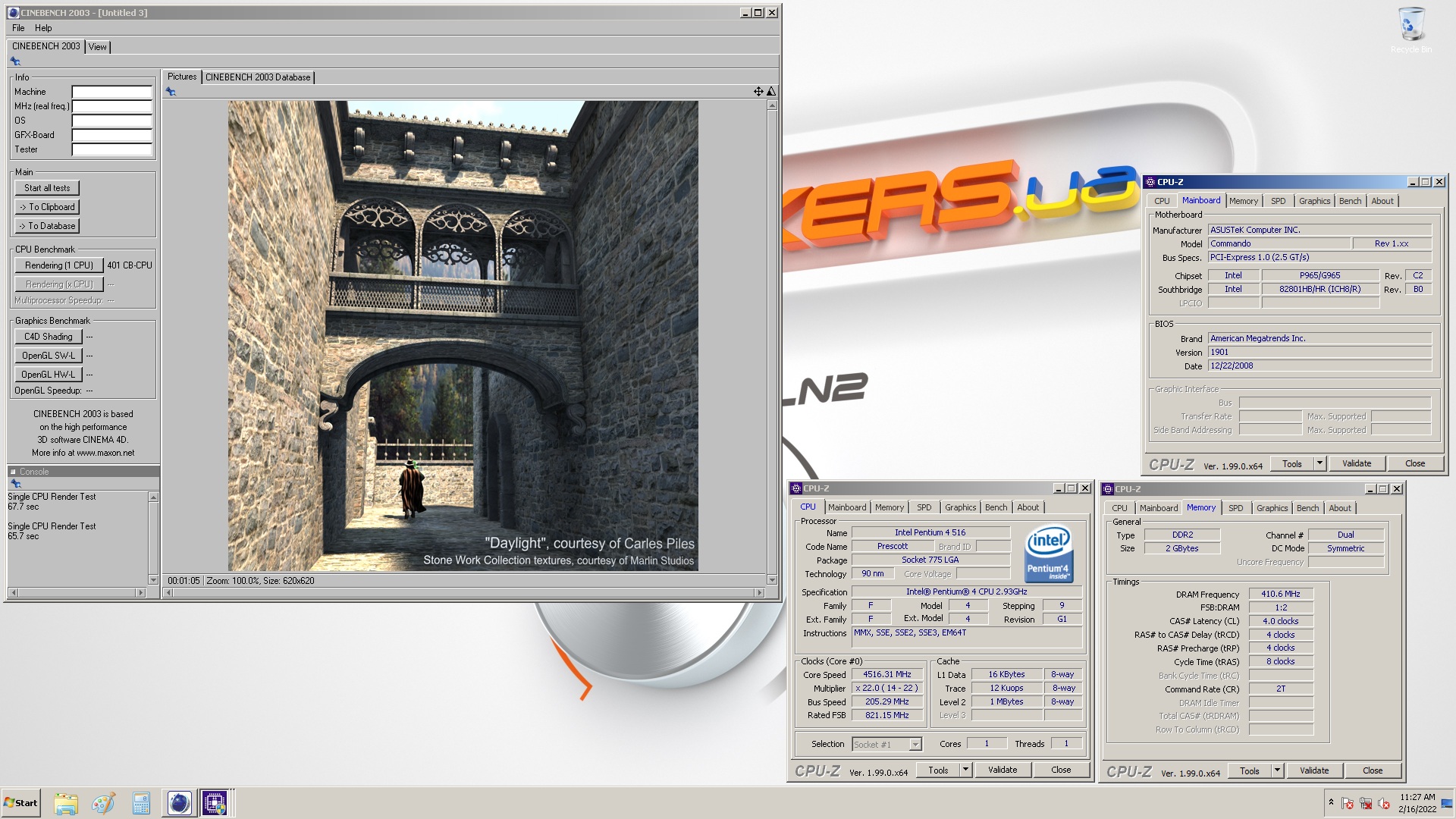Switch to Cinebench taskbar icon
This screenshot has width=1456, height=819.
click(x=179, y=803)
